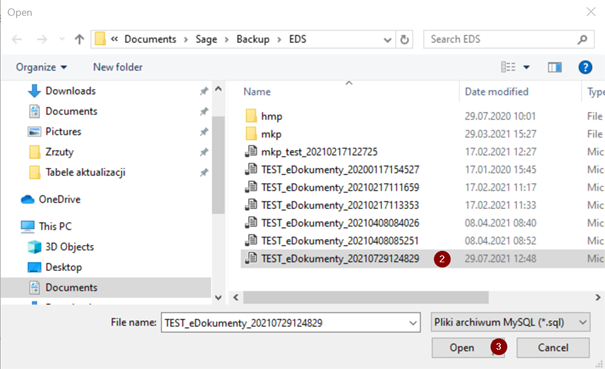Open the Help question mark
605x369 pixels.
(585, 67)
